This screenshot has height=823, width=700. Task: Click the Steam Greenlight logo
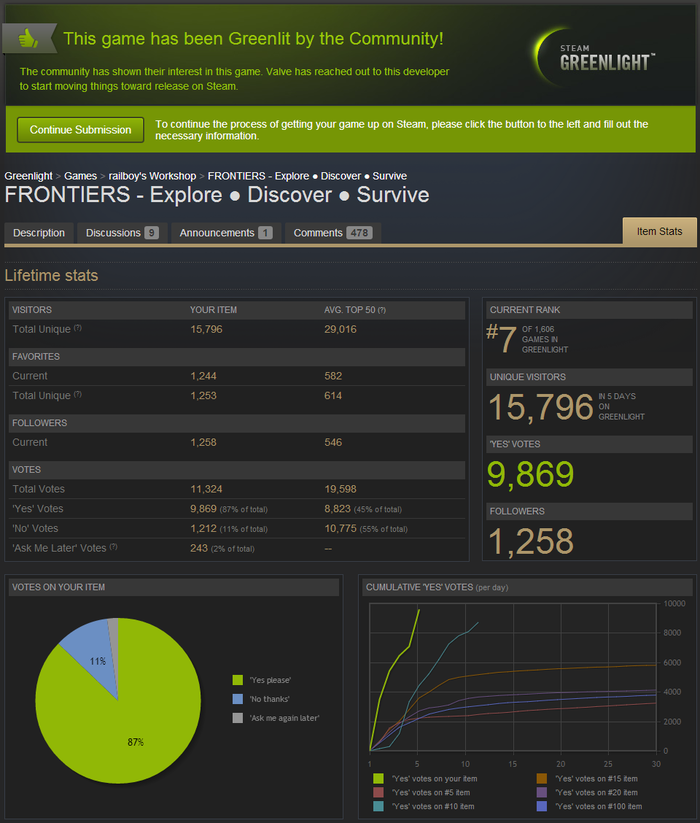coord(595,58)
